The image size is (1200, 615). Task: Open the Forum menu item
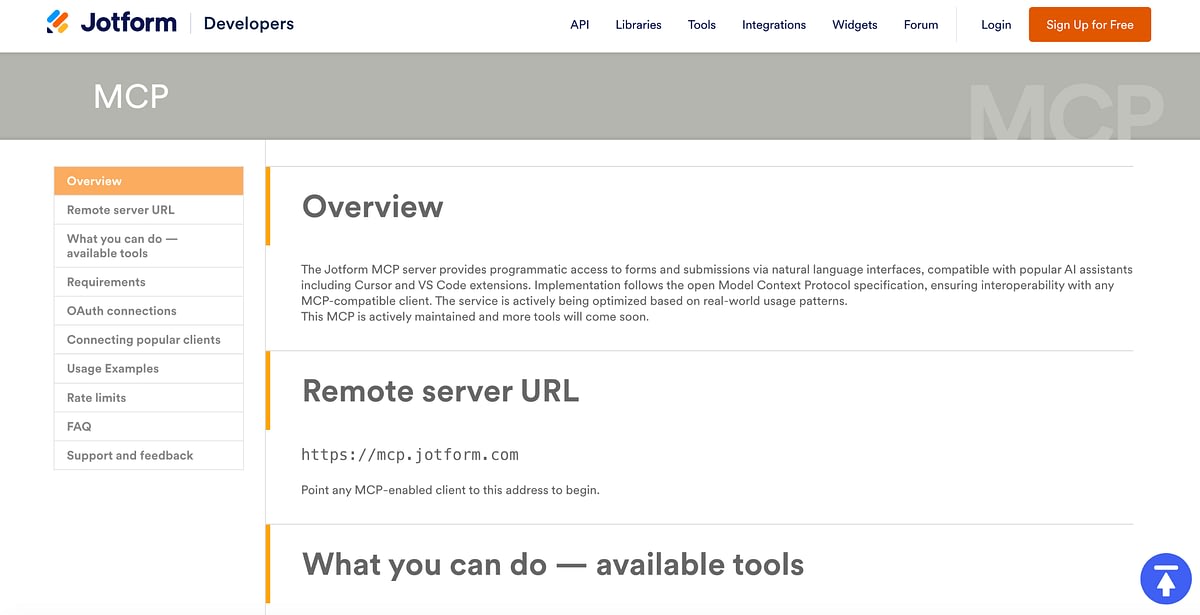[921, 25]
